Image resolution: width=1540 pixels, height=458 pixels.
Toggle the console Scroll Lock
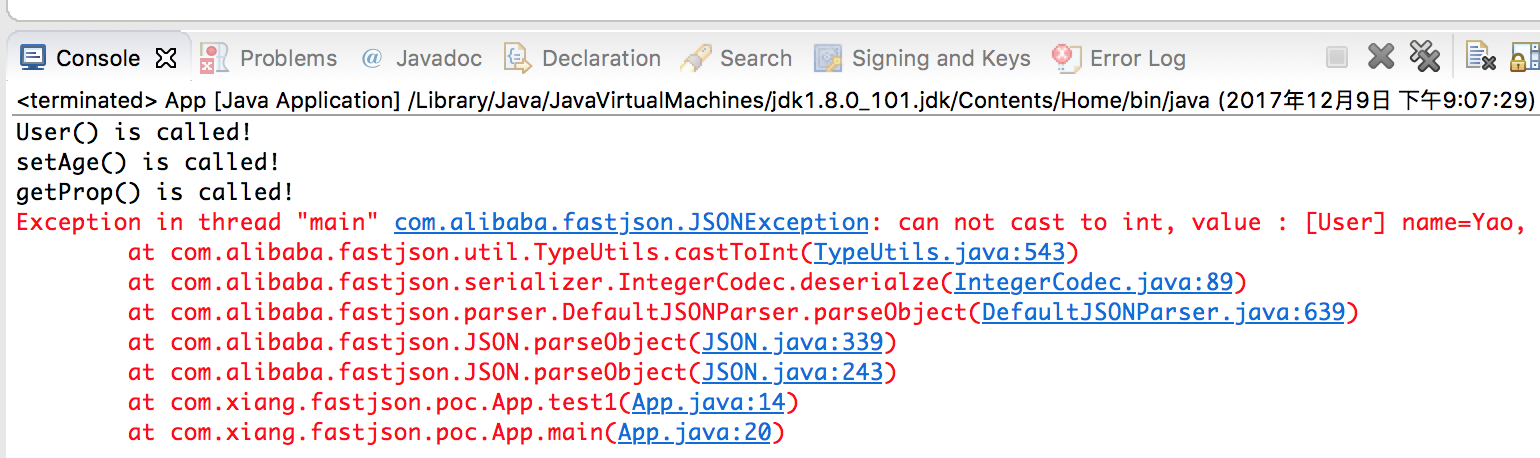click(x=1523, y=57)
